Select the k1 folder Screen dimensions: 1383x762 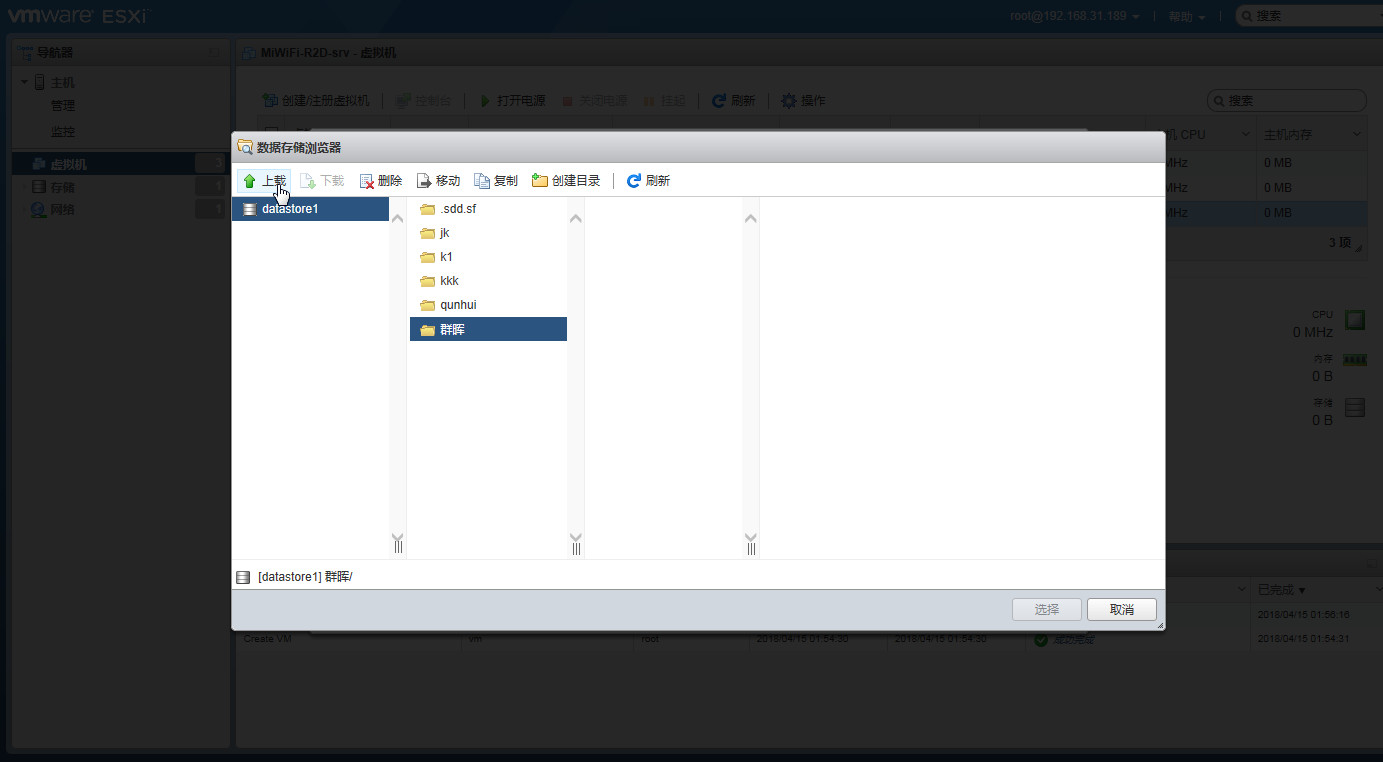[428, 257]
